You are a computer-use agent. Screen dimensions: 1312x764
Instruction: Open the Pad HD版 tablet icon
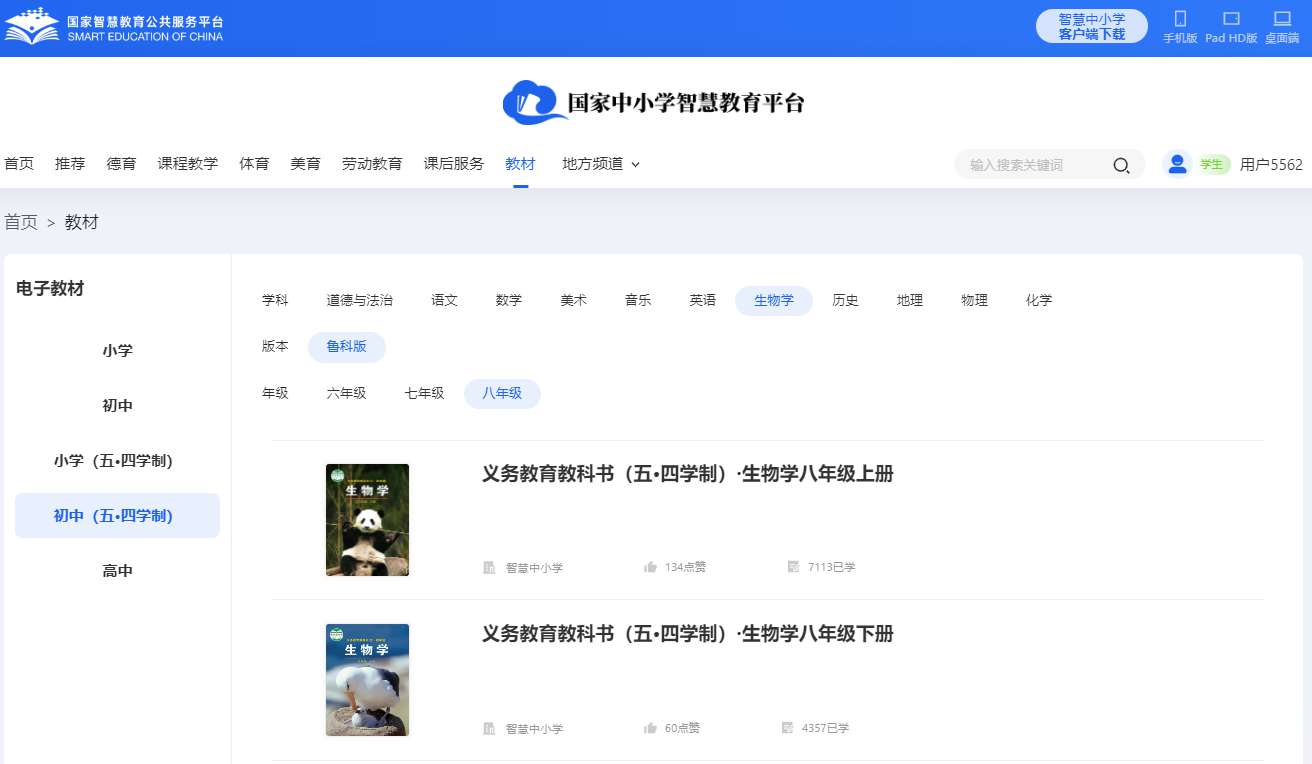tap(1231, 18)
